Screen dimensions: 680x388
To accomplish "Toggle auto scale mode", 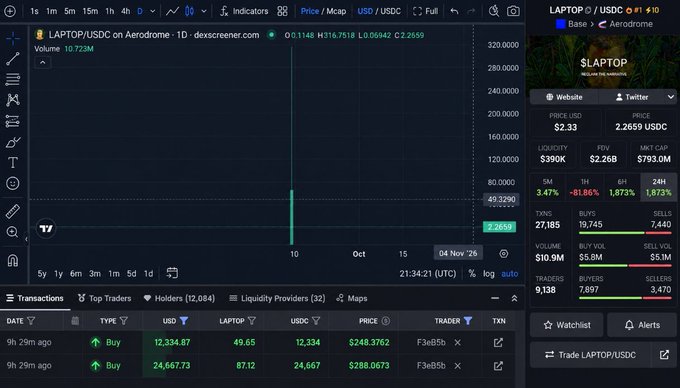I will click(510, 274).
